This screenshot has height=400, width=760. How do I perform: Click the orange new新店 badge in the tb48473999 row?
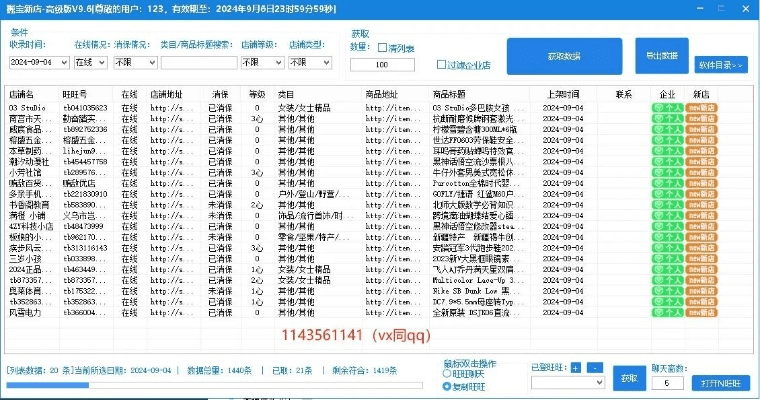[701, 226]
